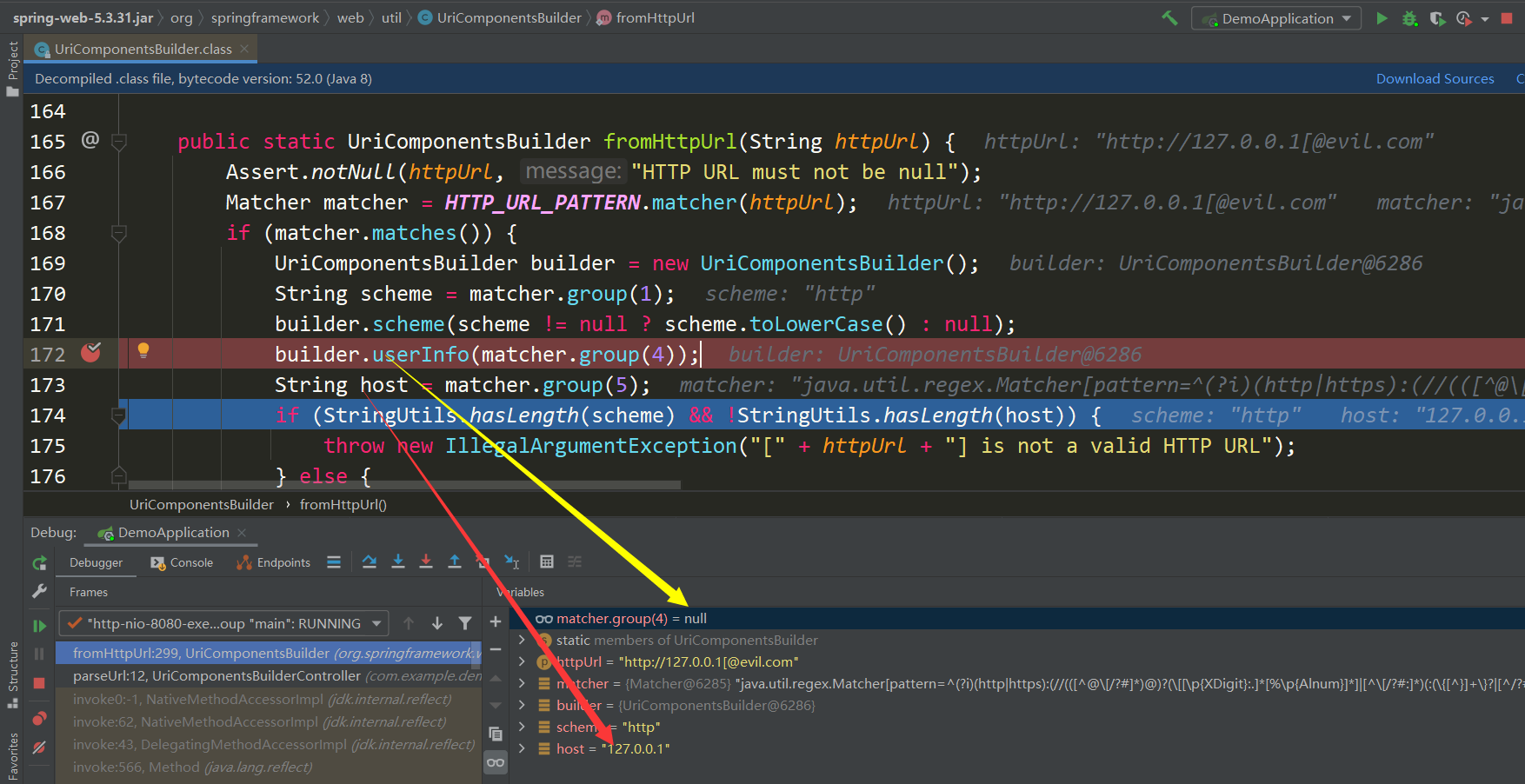1525x784 pixels.
Task: Open the Evaluate Expression calculator icon
Action: (x=547, y=561)
